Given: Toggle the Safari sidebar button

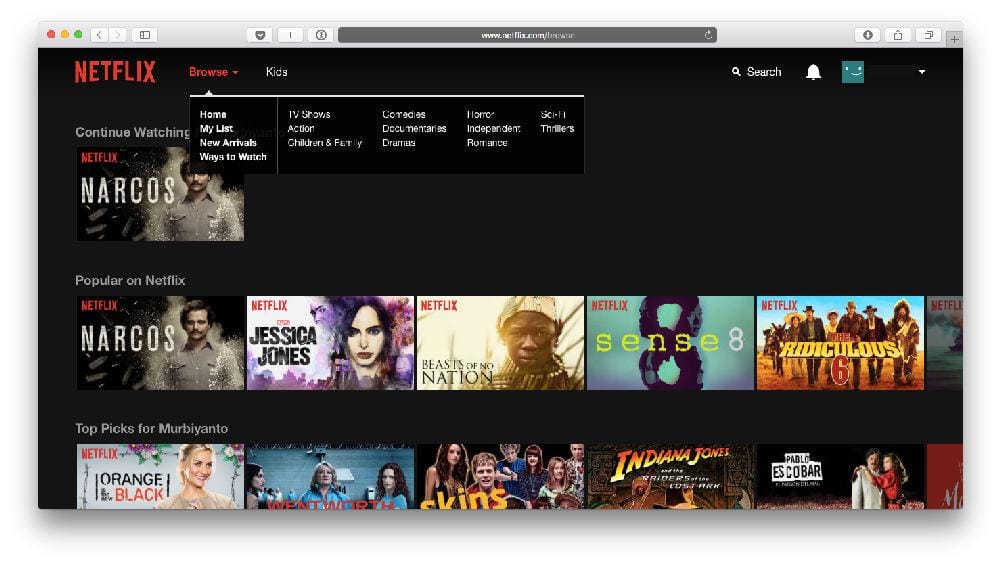Looking at the screenshot, I should click(145, 35).
